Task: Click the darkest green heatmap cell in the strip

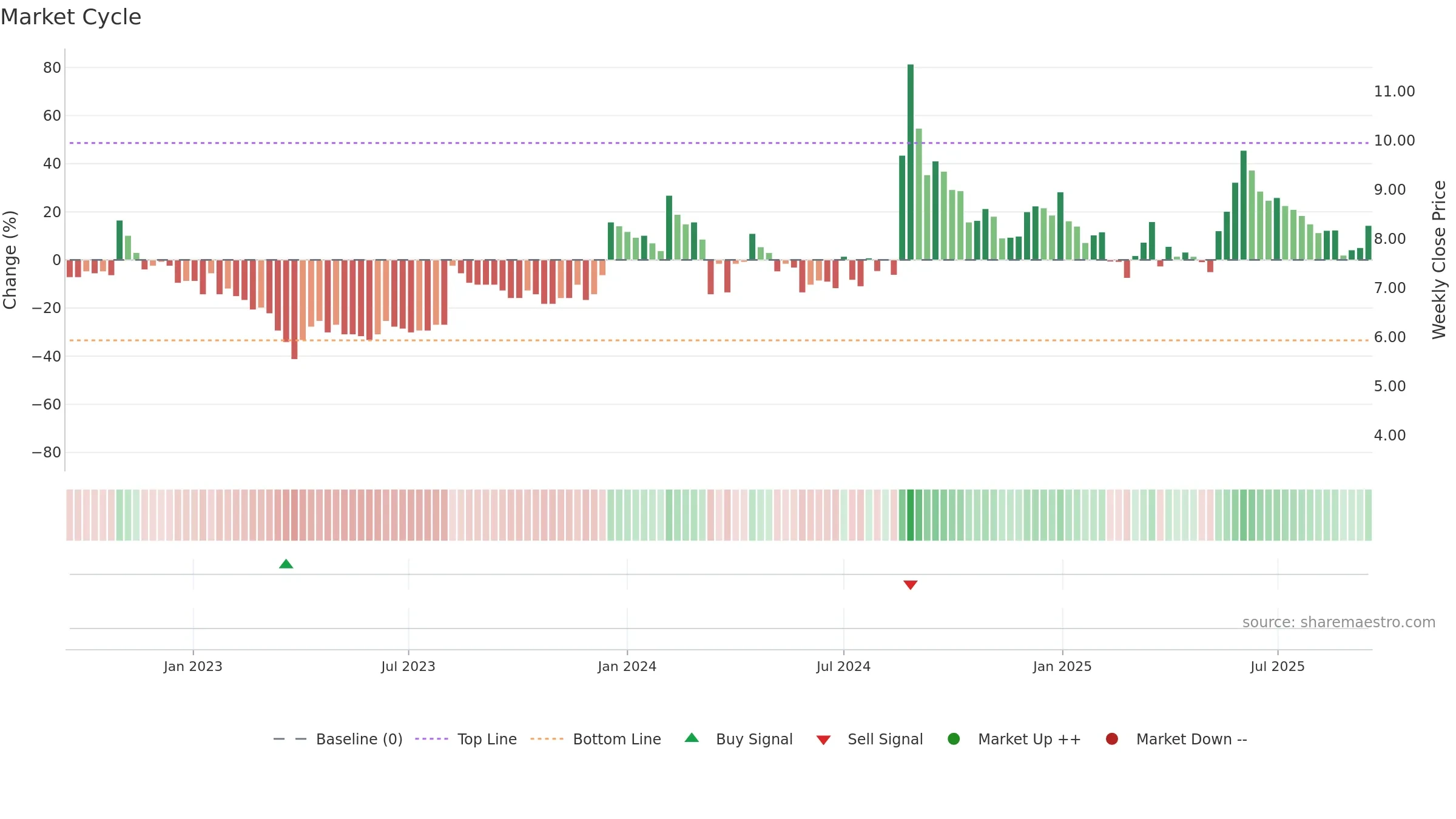Action: 911,515
